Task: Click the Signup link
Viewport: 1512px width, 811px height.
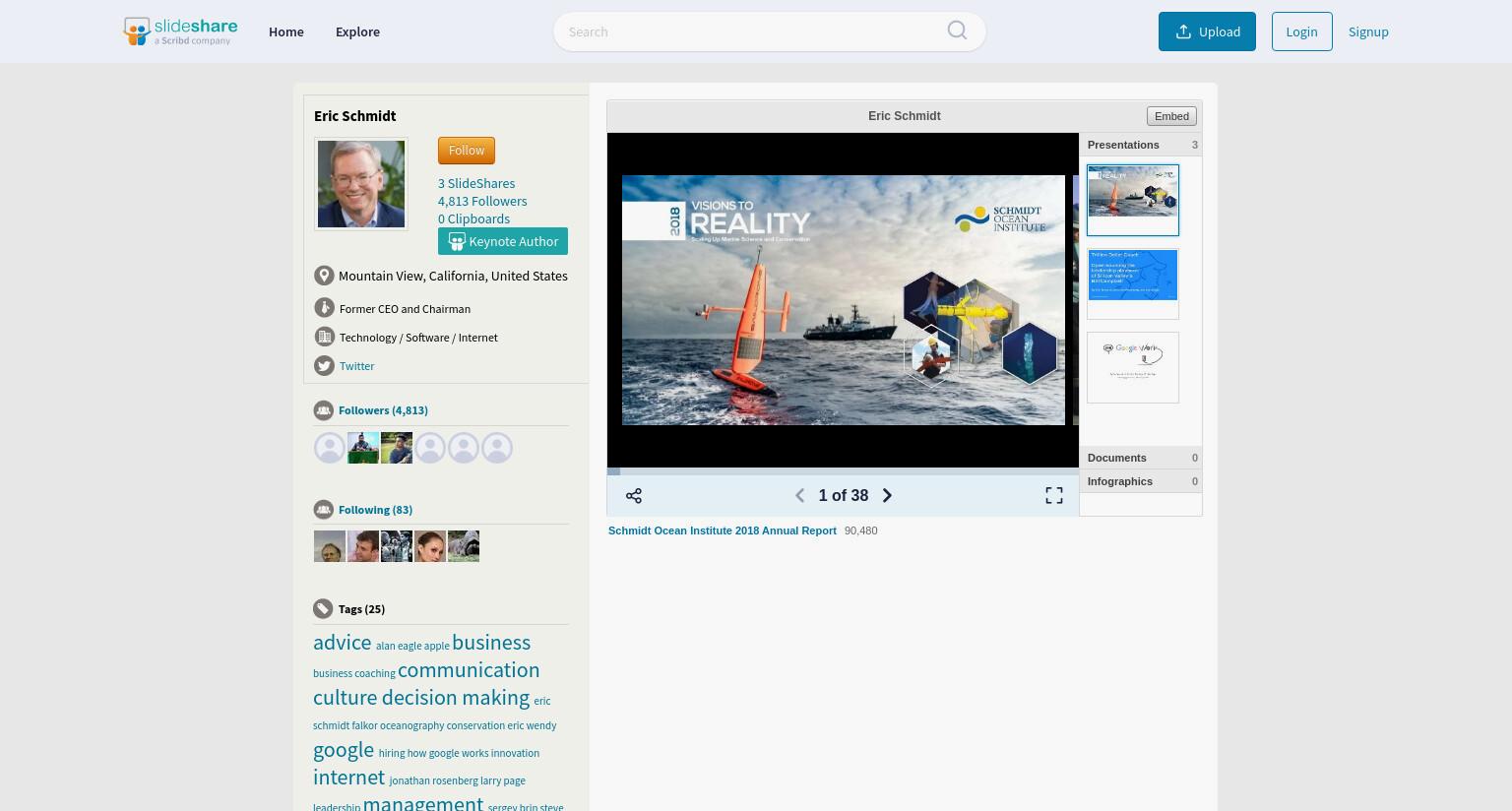Action: coord(1368,31)
